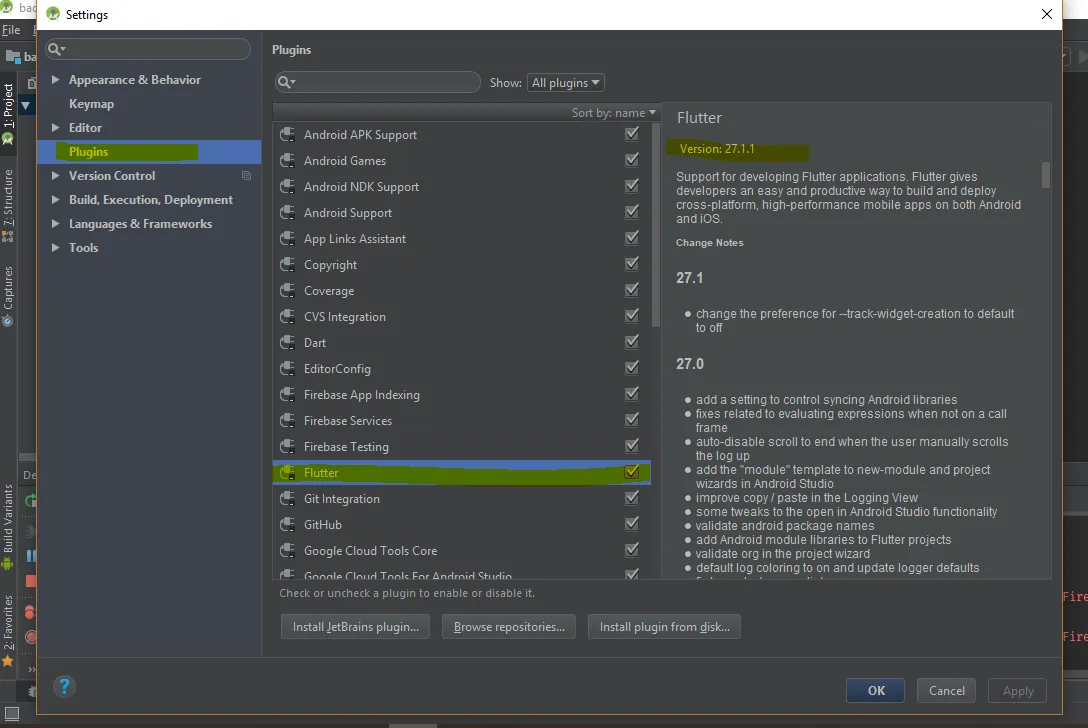The width and height of the screenshot is (1088, 728).
Task: Open the Sort by name dropdown
Action: click(613, 112)
